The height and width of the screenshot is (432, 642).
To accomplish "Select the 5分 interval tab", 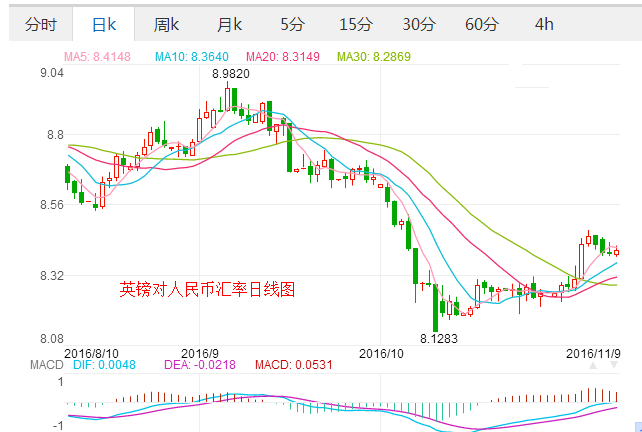I will (292, 24).
